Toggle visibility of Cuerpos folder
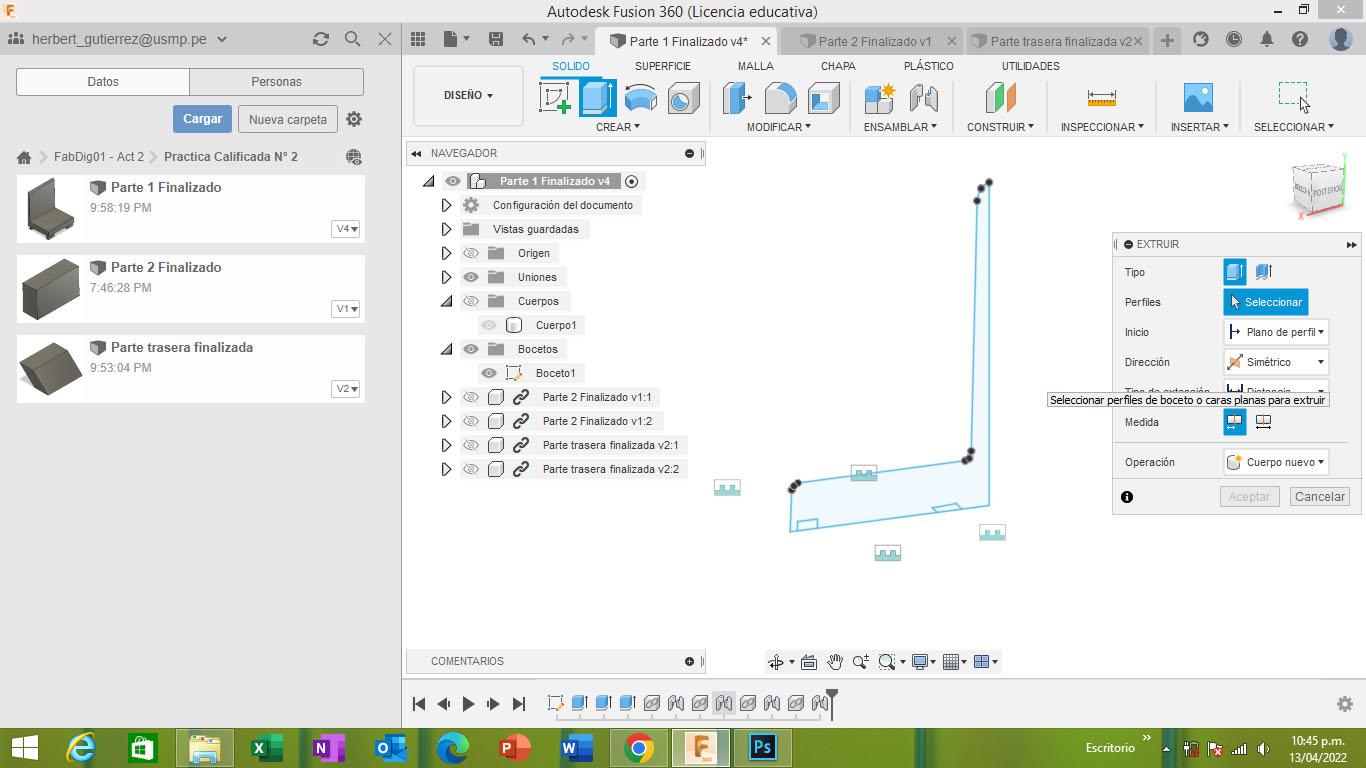The image size is (1366, 768). (471, 301)
